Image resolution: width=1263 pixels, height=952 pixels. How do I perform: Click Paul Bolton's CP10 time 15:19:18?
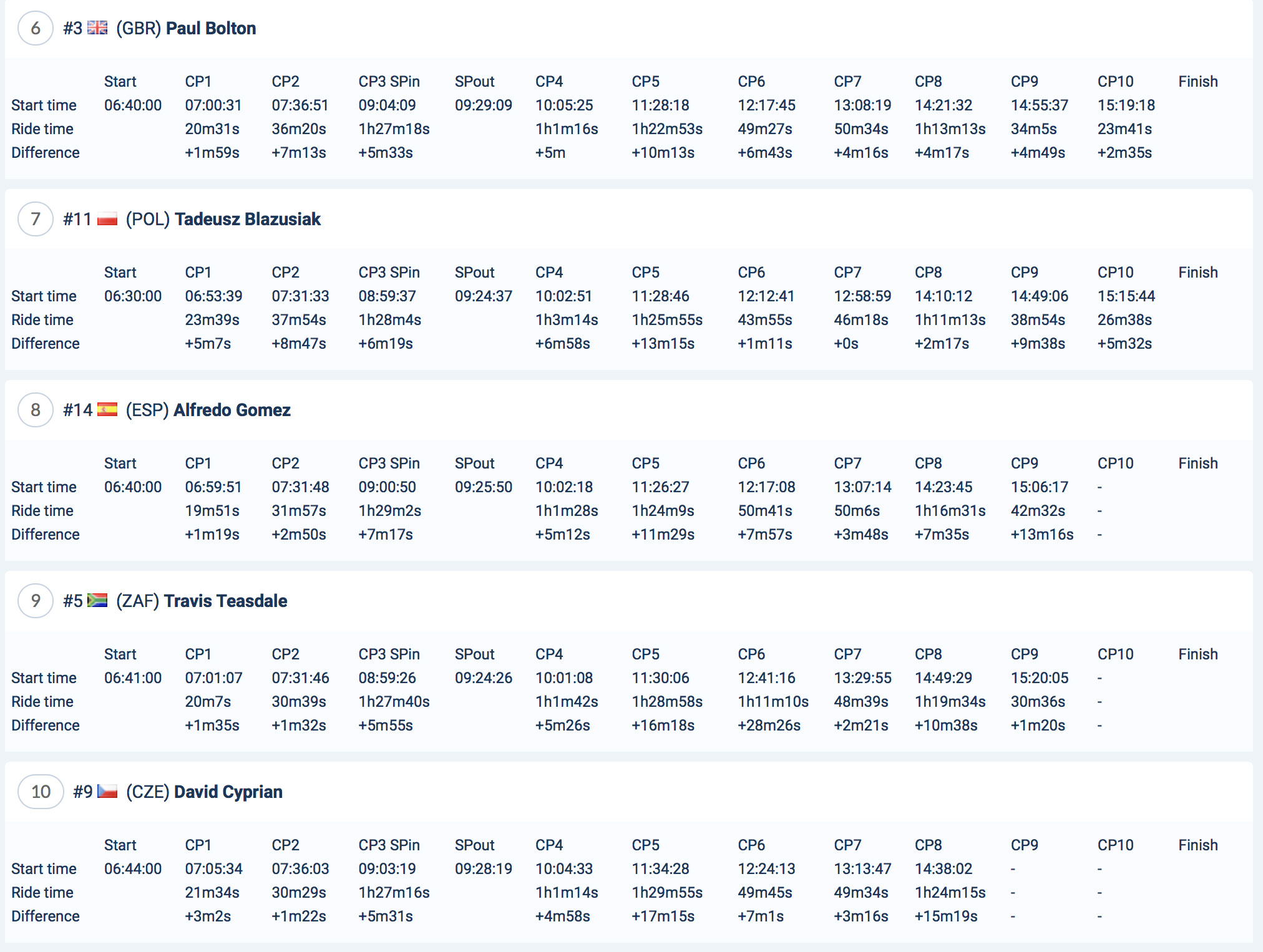click(x=1126, y=105)
